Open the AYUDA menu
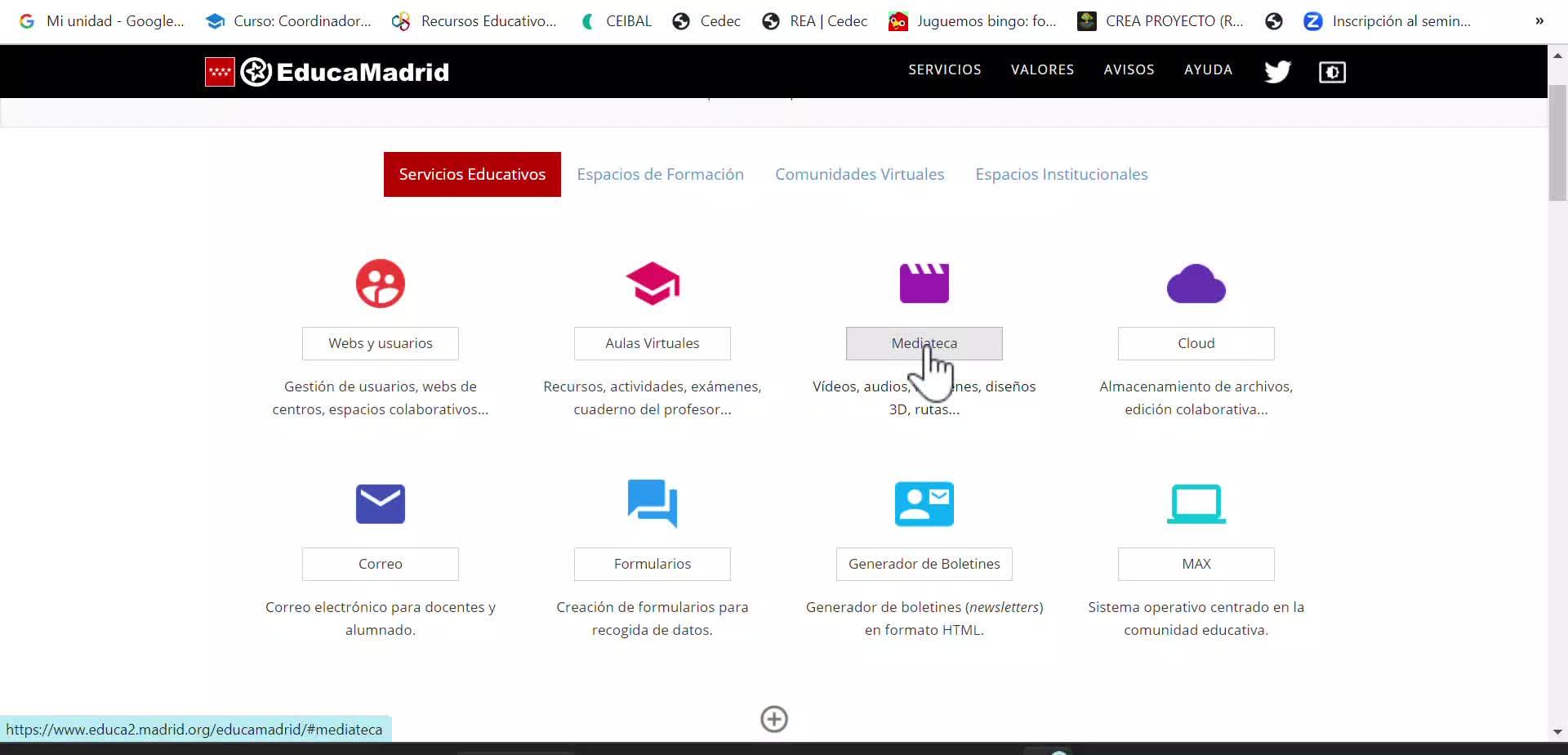The height and width of the screenshot is (755, 1568). click(x=1208, y=70)
